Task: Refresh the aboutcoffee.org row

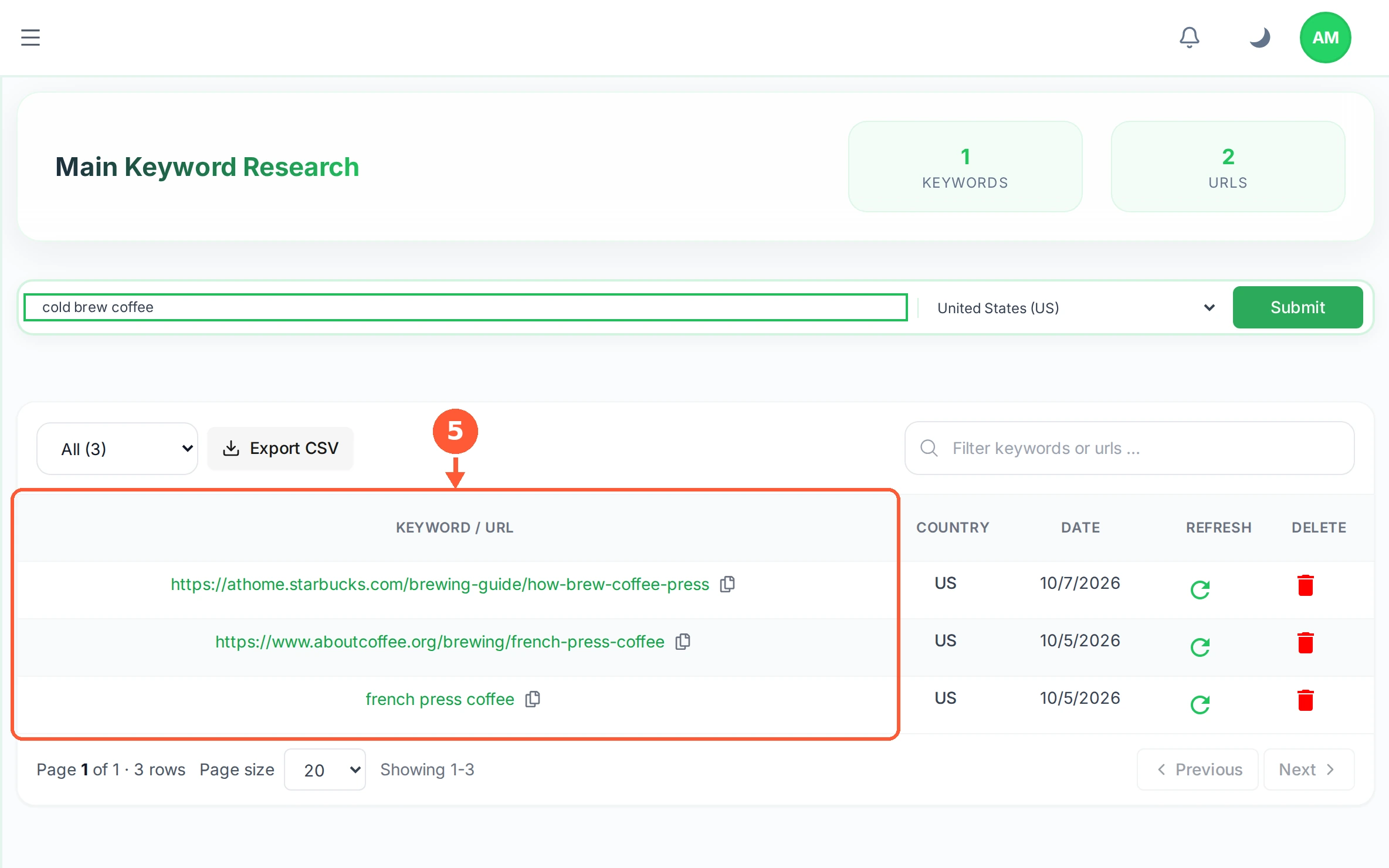Action: (1200, 646)
